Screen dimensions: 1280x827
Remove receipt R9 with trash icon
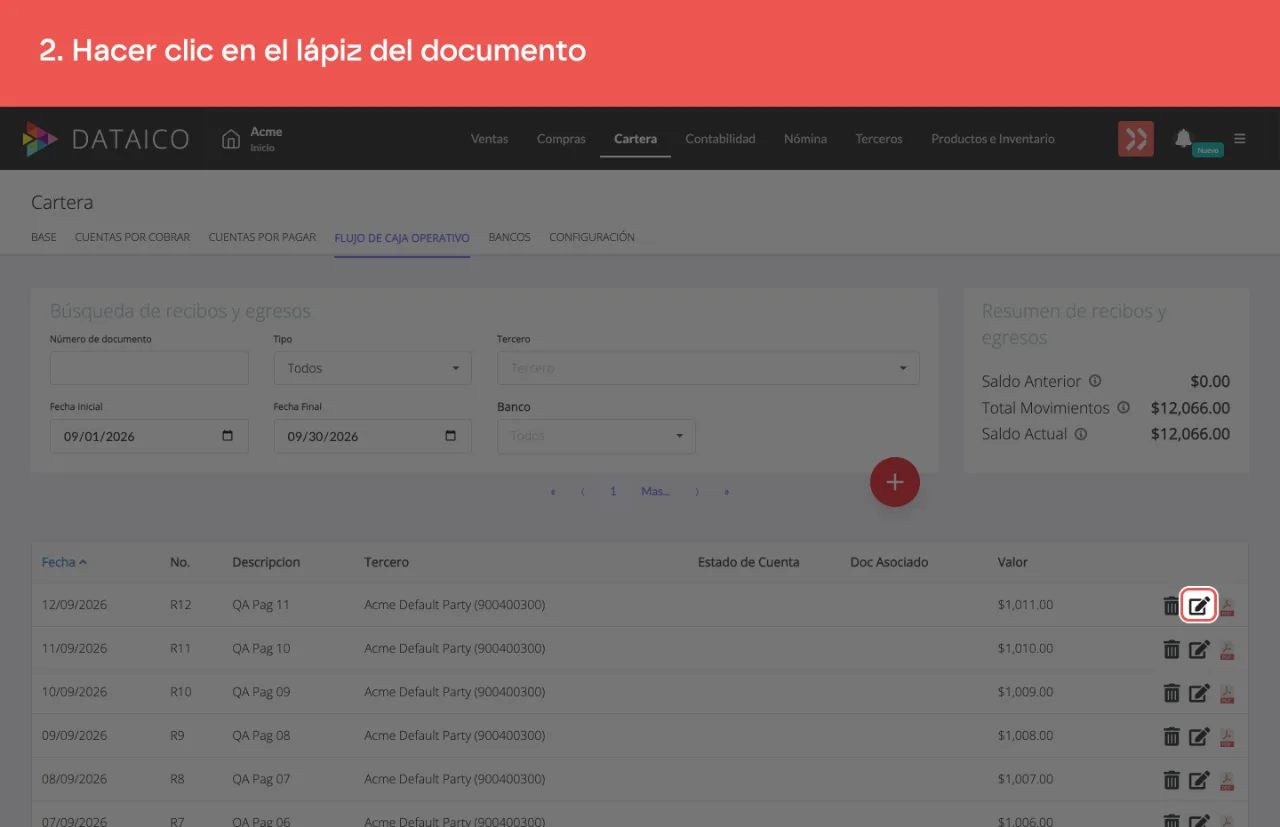[1171, 736]
